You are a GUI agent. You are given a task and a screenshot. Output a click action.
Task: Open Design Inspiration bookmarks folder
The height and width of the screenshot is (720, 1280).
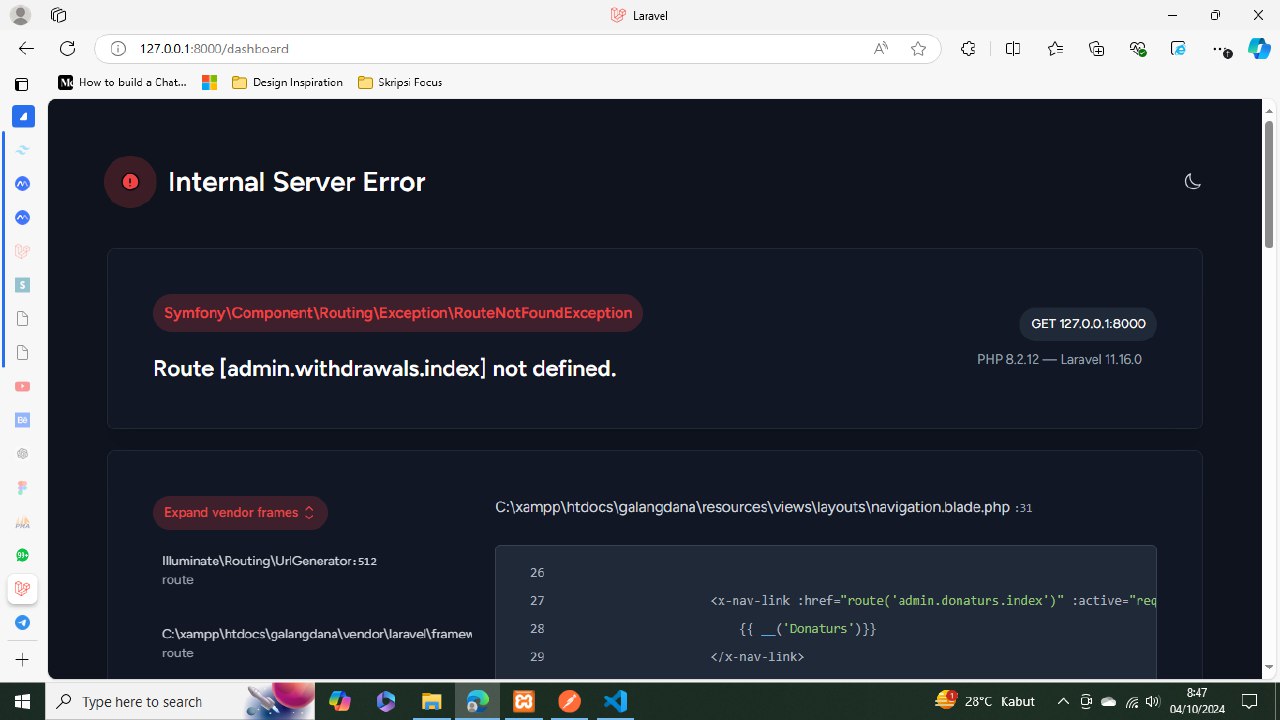point(287,82)
